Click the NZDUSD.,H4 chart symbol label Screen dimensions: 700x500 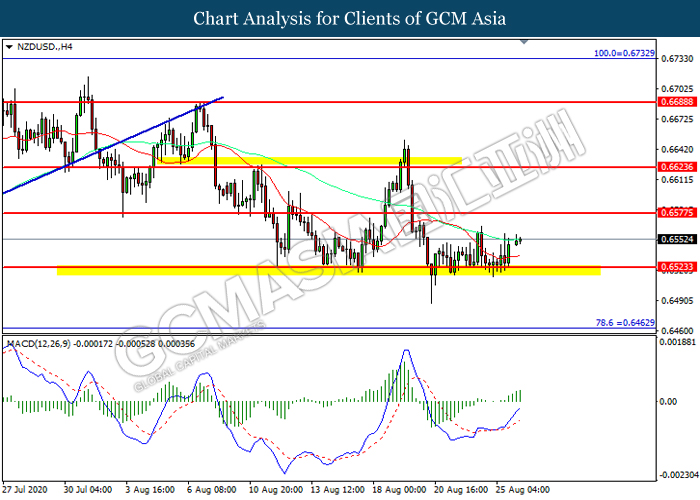tap(43, 46)
